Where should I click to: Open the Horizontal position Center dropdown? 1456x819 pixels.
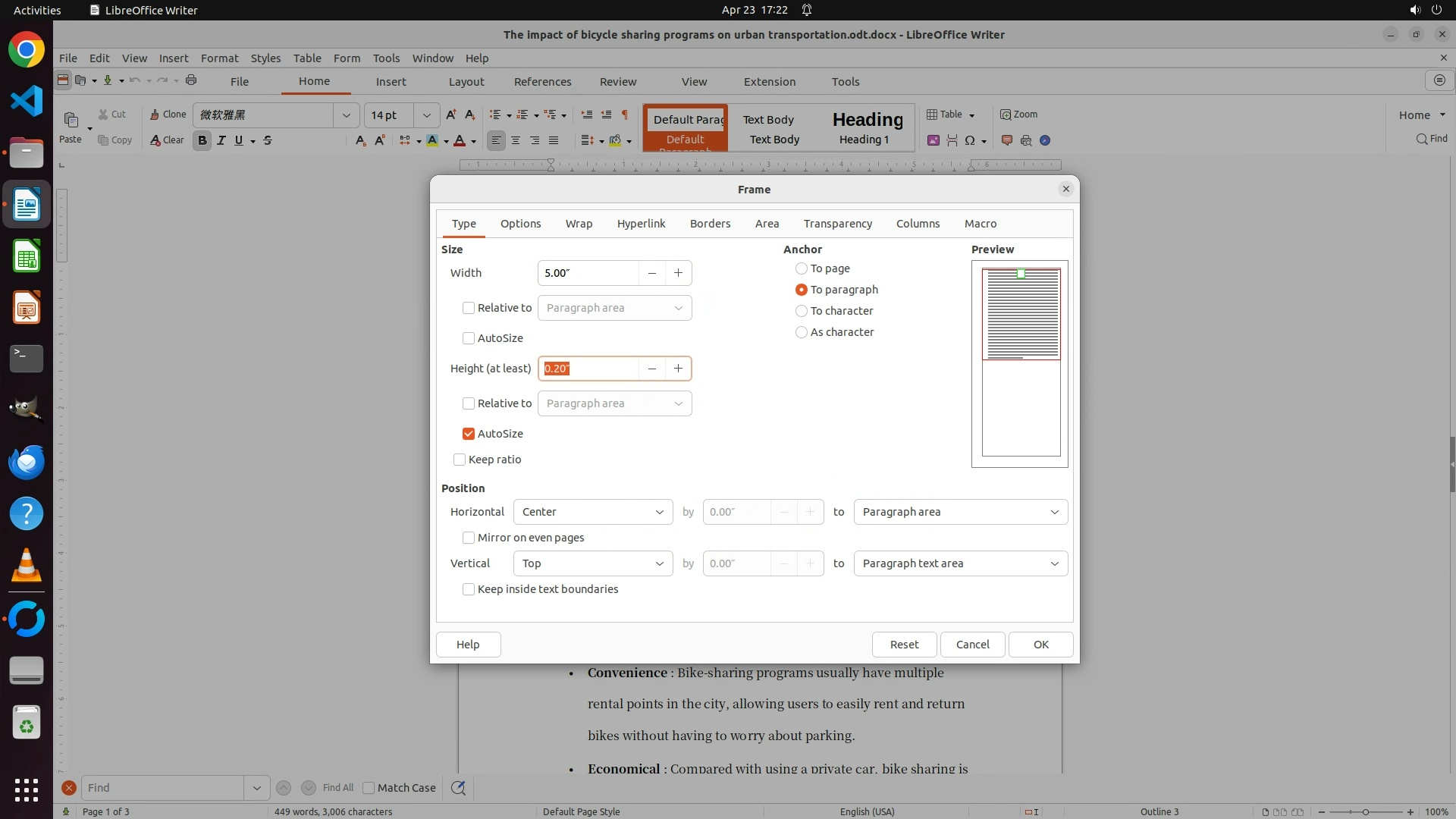pos(593,512)
